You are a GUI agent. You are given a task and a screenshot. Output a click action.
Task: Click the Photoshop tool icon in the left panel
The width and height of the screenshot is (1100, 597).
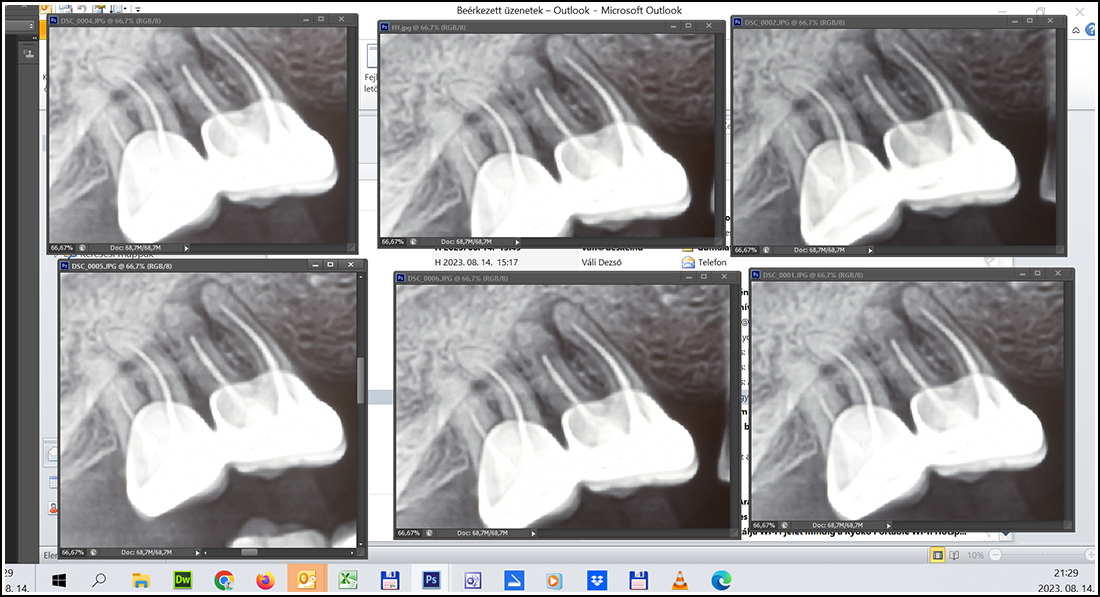(x=28, y=53)
